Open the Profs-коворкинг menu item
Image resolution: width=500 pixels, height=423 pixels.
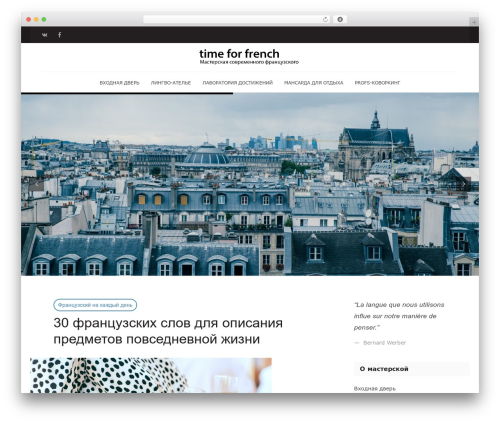pyautogui.click(x=377, y=83)
